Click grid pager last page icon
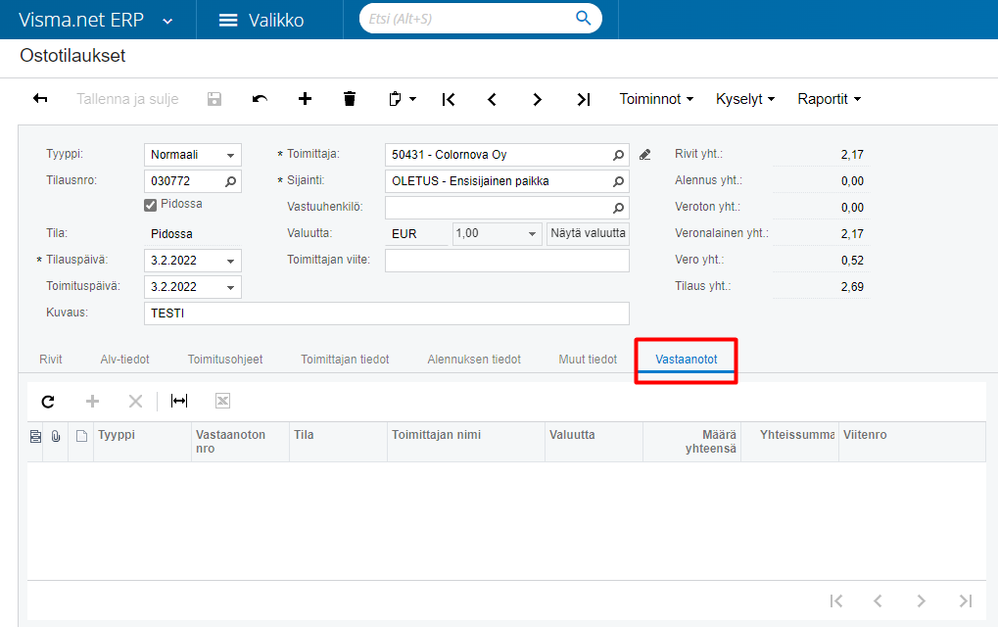Screen dimensions: 998x627 [x=966, y=600]
